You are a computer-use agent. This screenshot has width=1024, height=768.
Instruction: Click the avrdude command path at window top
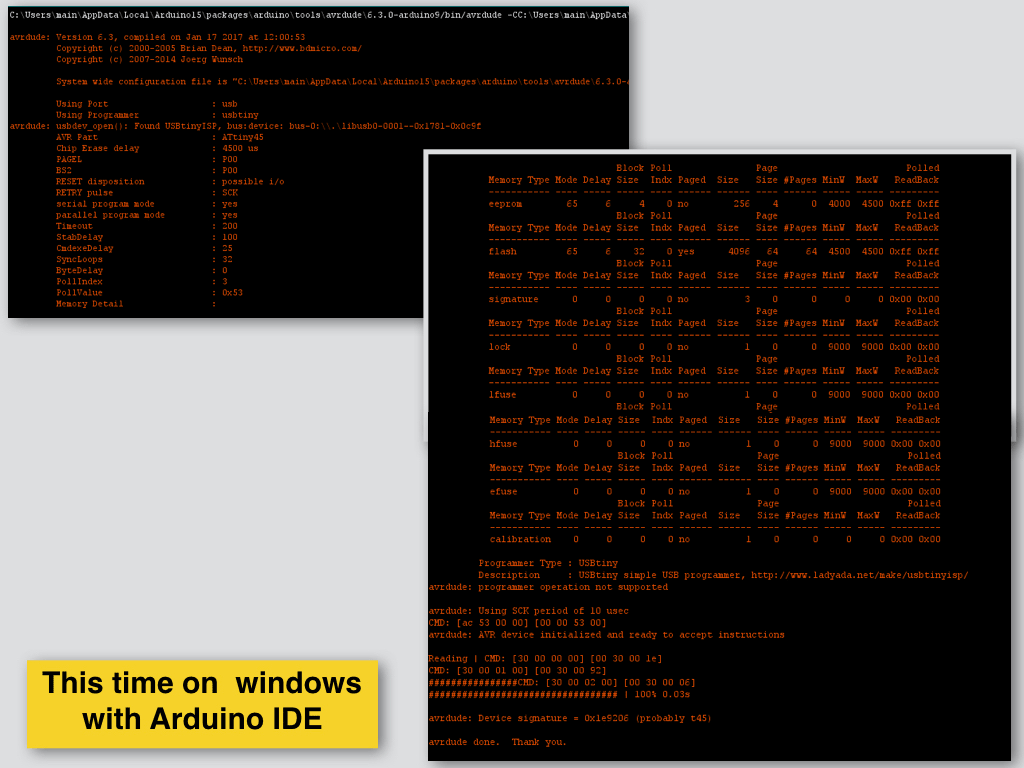[319, 15]
